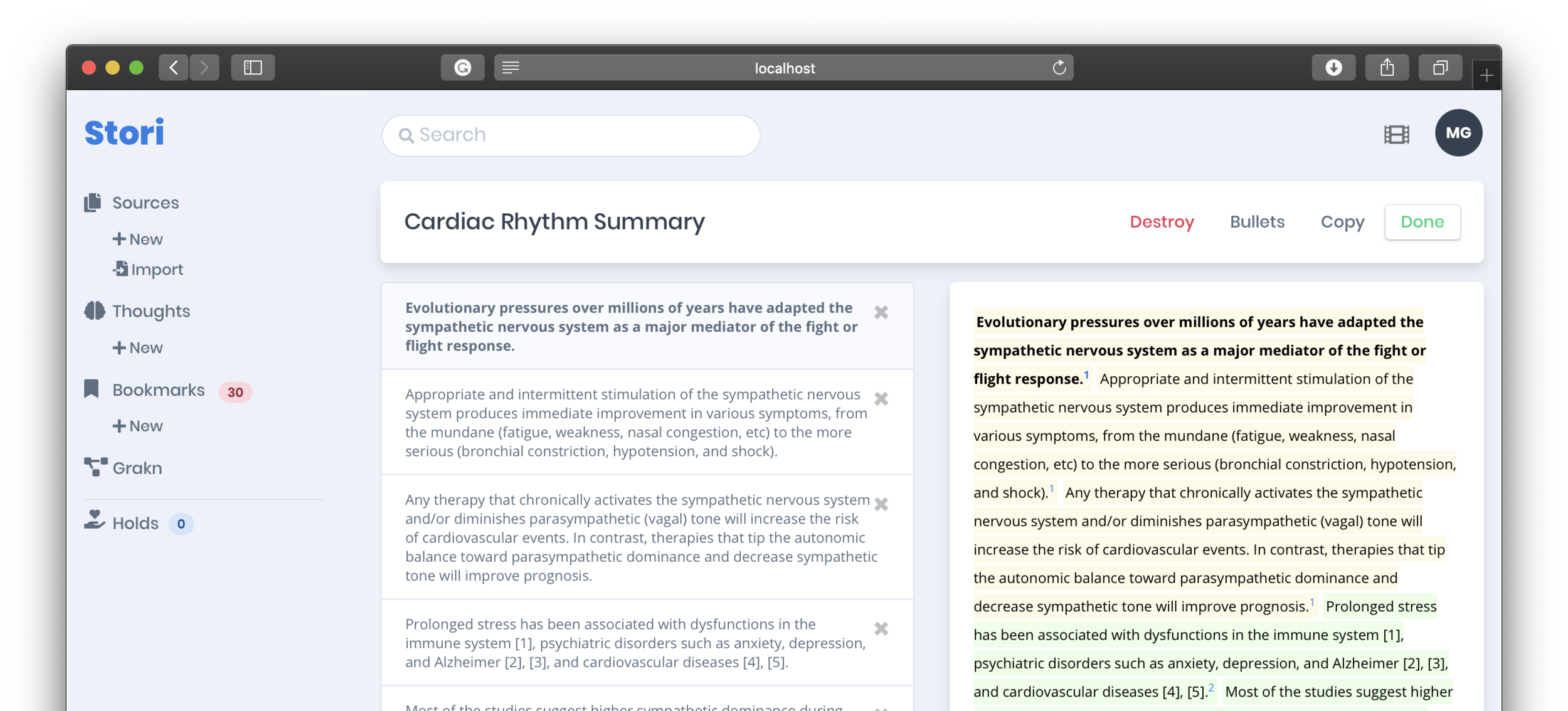1568x711 pixels.
Task: Go forward in browser history
Action: (x=204, y=68)
